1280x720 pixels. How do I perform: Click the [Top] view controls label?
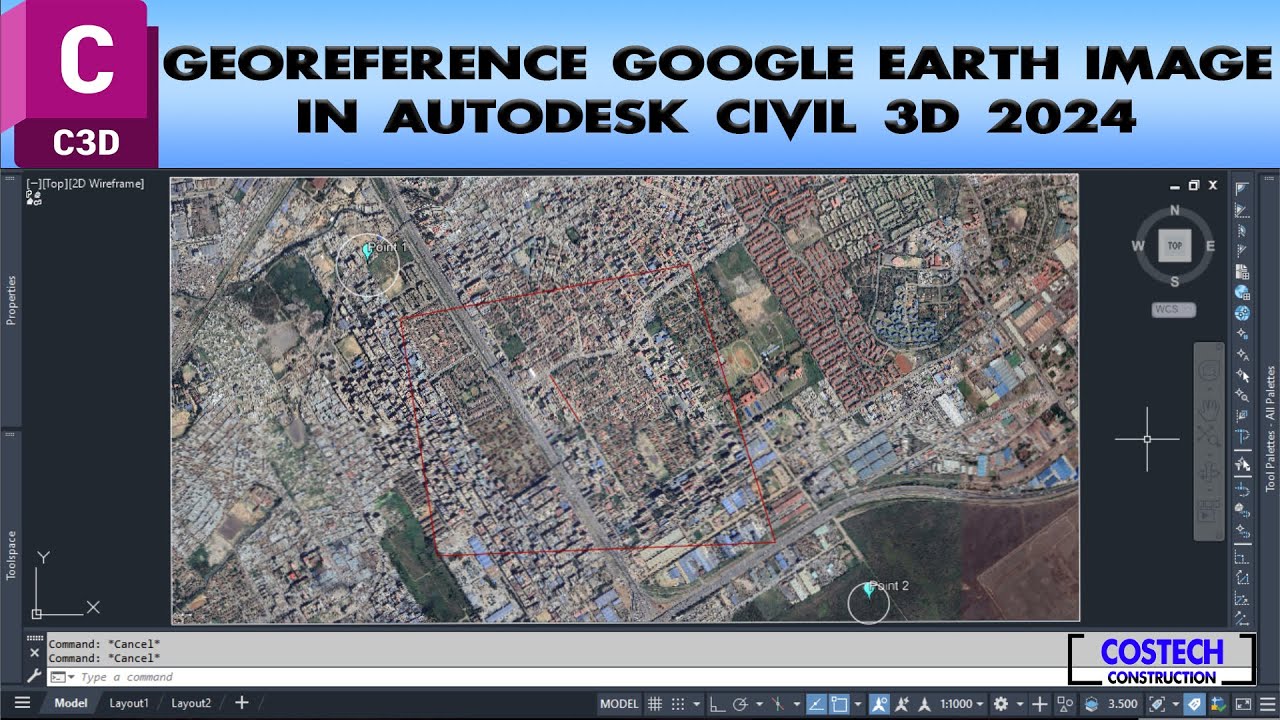53,184
